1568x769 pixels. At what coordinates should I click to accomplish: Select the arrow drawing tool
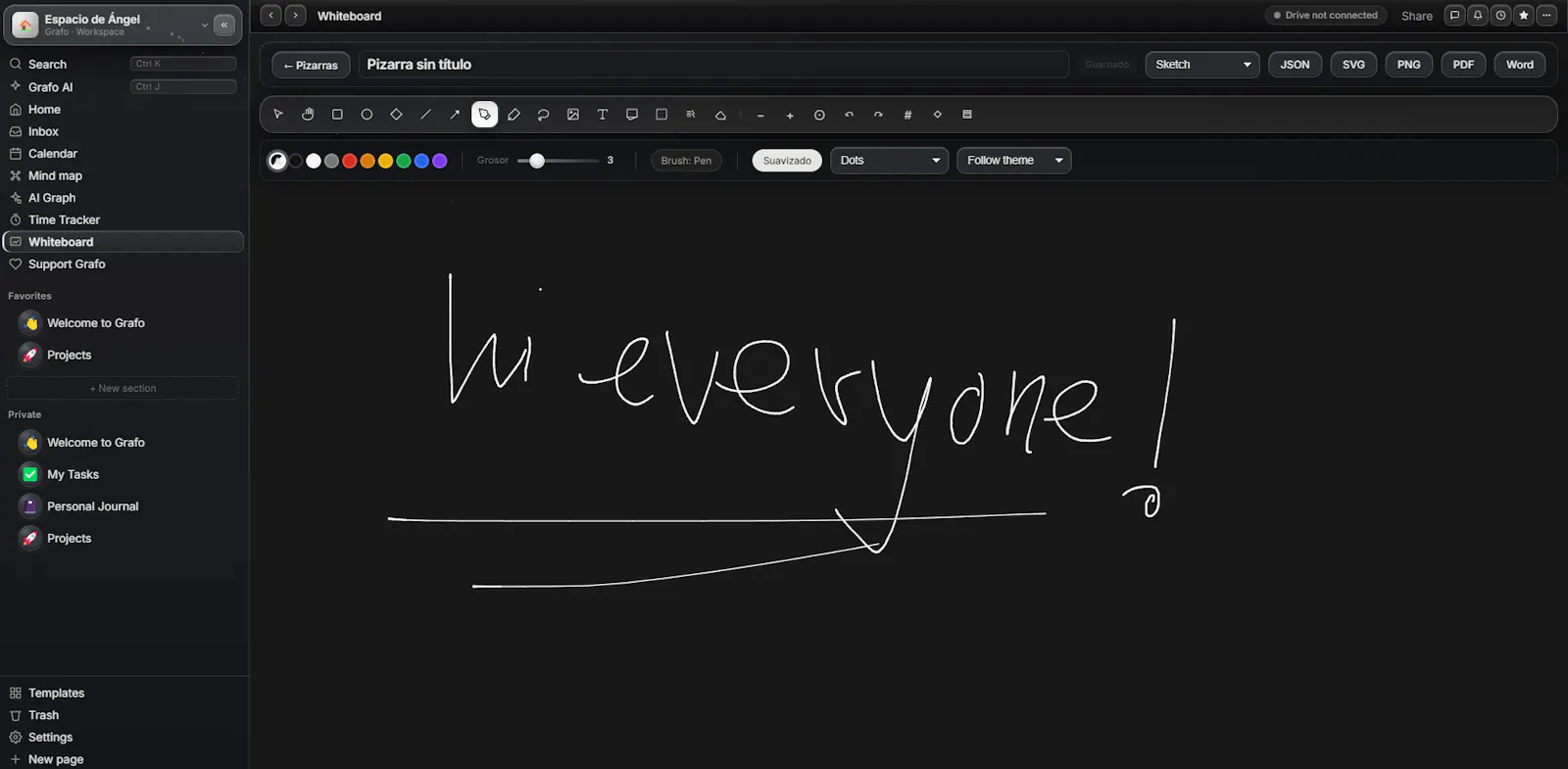click(x=455, y=115)
